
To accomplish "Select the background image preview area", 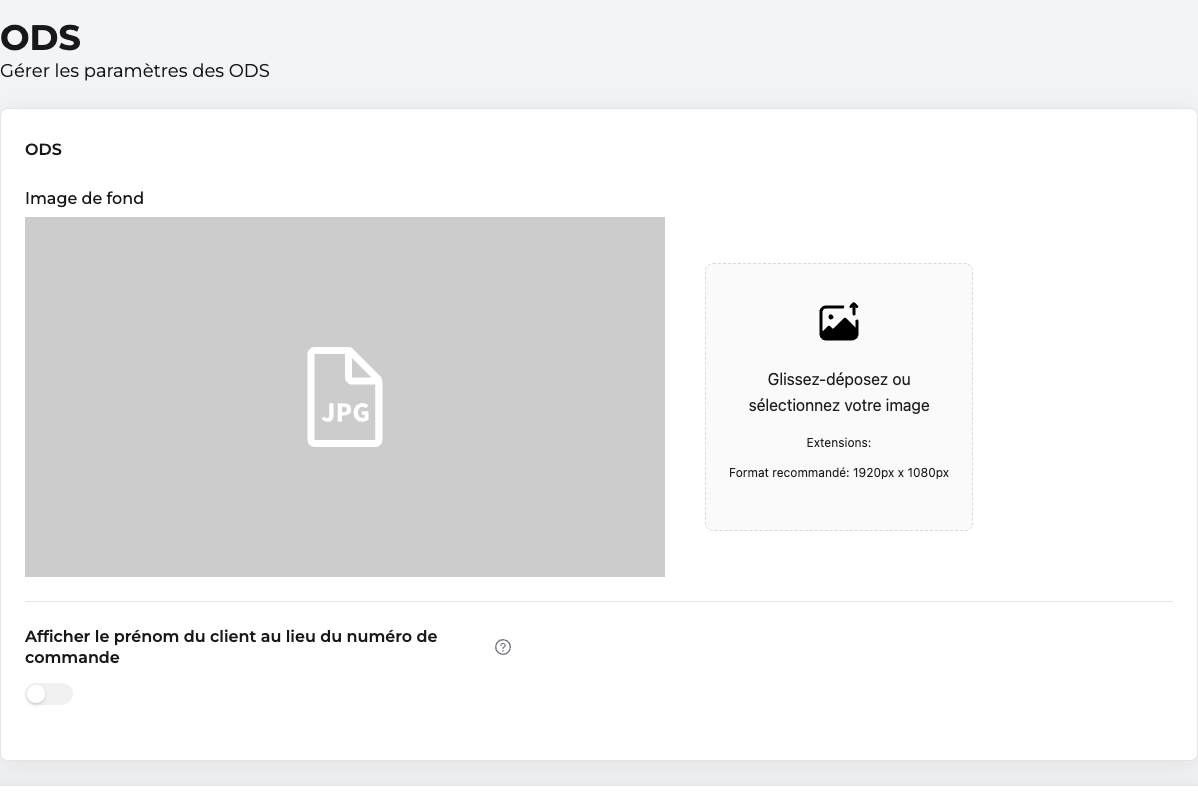I will pyautogui.click(x=345, y=397).
